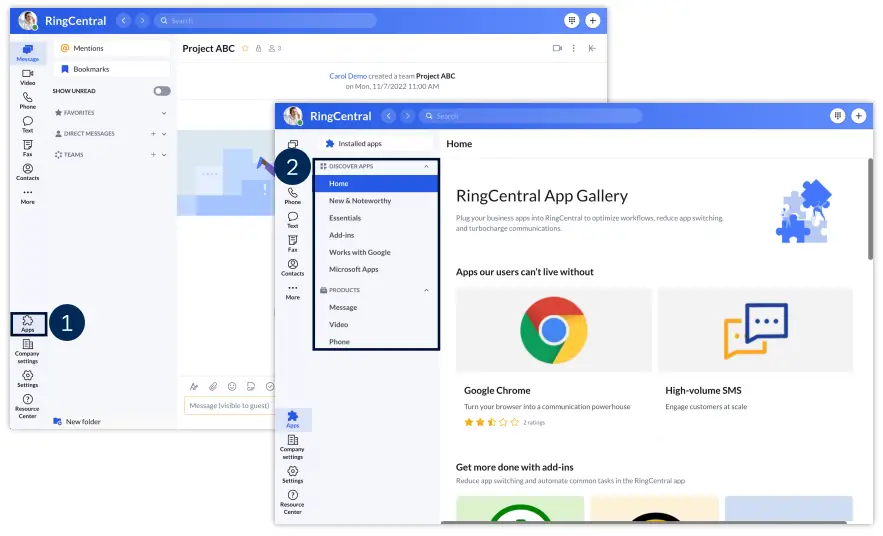The image size is (883, 536).
Task: Add a new direct message with plus
Action: [153, 133]
